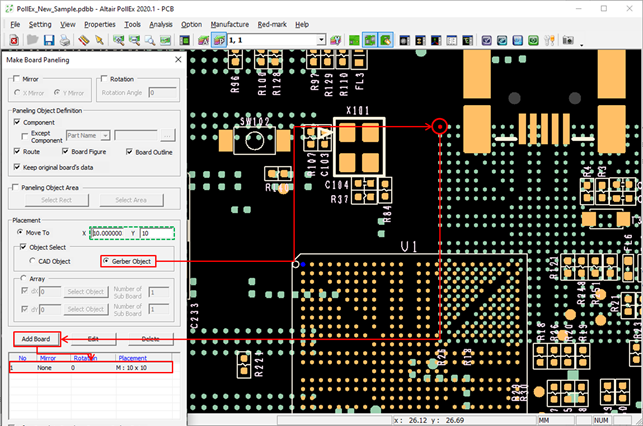The width and height of the screenshot is (643, 426).
Task: Expand the Part Name dropdown
Action: 104,135
